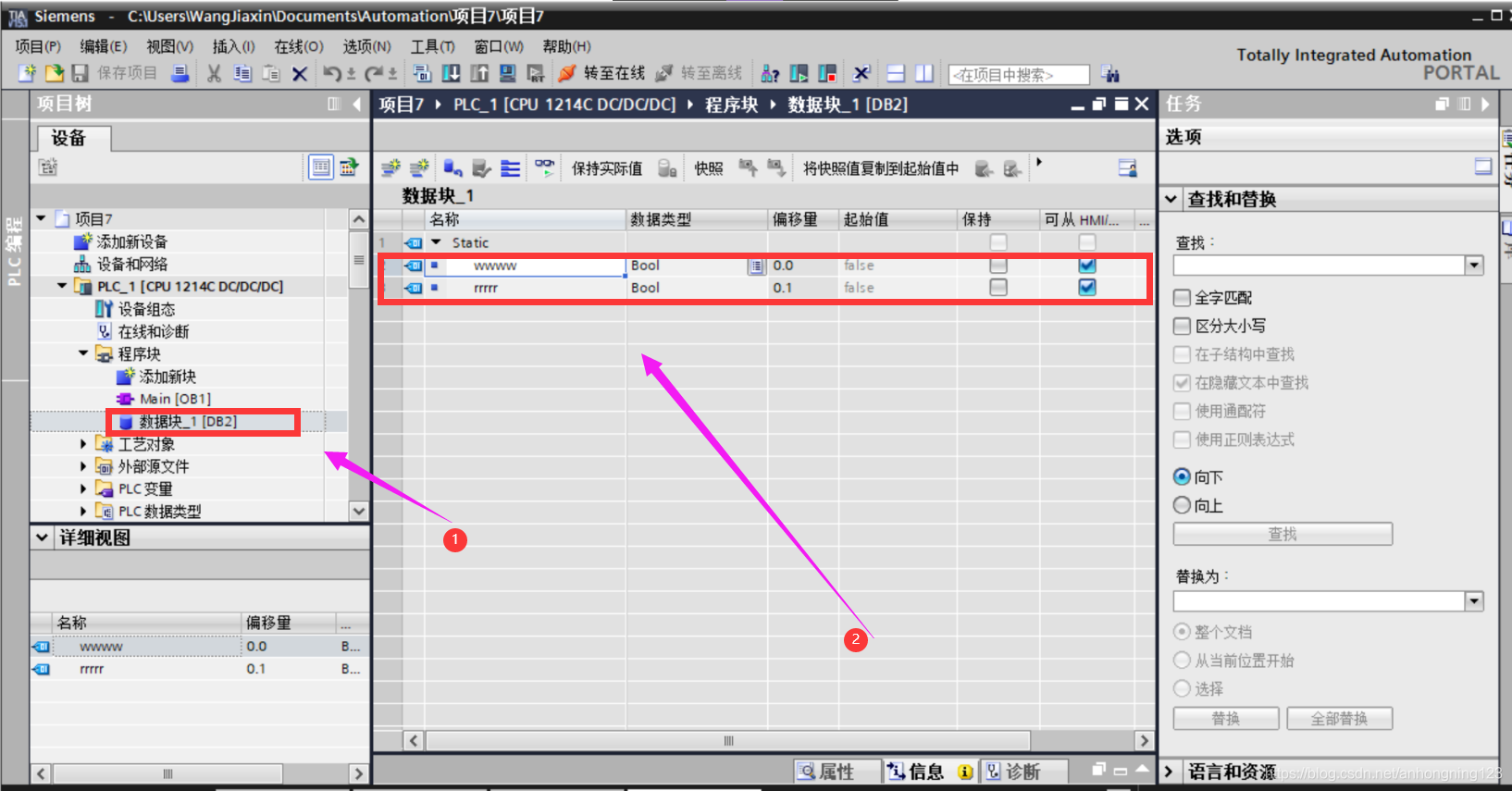Viewport: 1512px width, 791px height.
Task: Select search direction Down (向下)
Action: [x=1182, y=477]
